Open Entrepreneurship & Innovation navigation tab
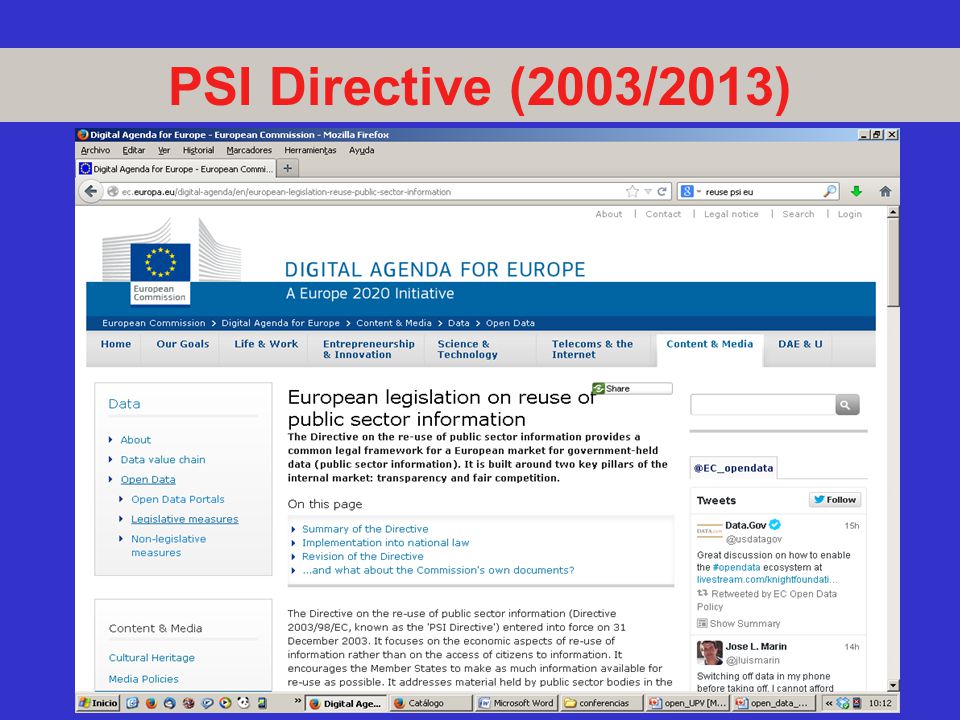 pos(369,349)
